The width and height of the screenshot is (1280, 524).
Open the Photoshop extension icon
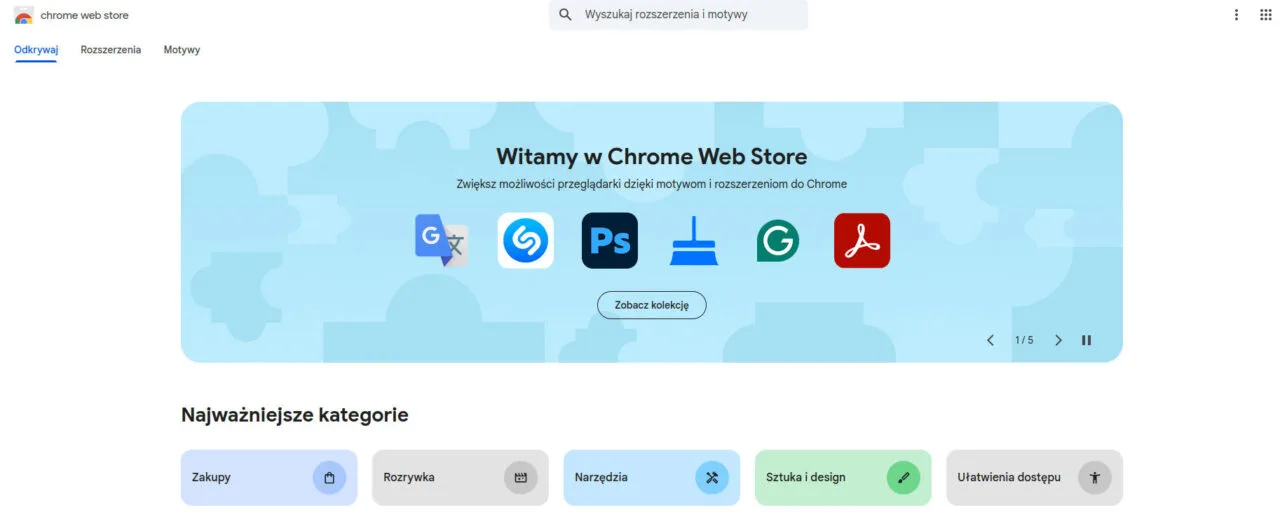610,241
